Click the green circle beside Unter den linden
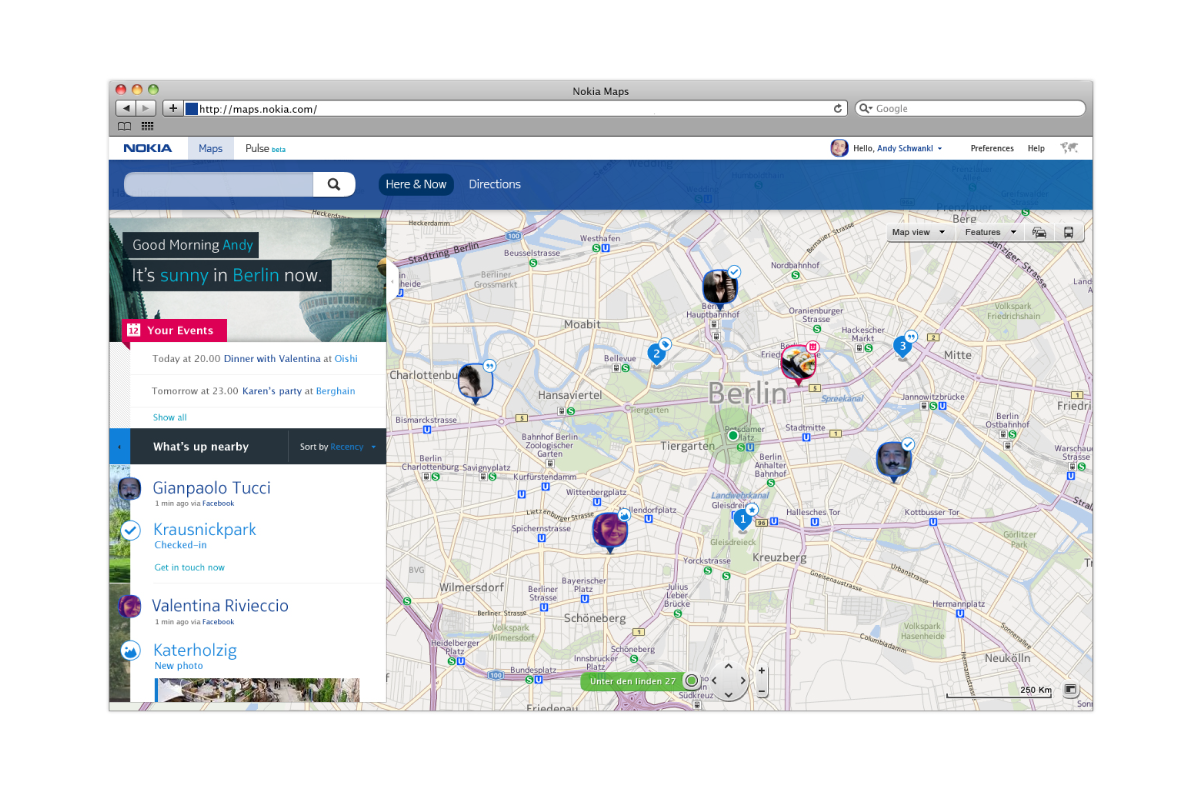Screen dimensions: 1201x801 (691, 681)
